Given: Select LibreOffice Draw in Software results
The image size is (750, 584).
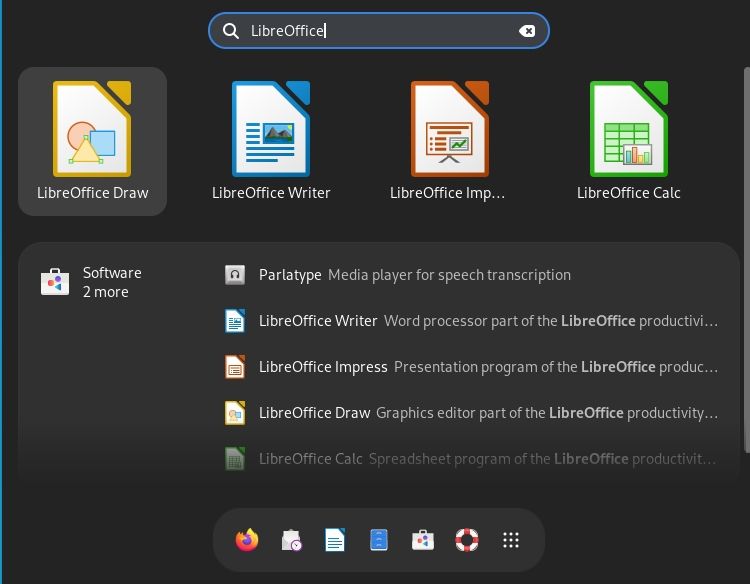Looking at the screenshot, I should coord(471,413).
